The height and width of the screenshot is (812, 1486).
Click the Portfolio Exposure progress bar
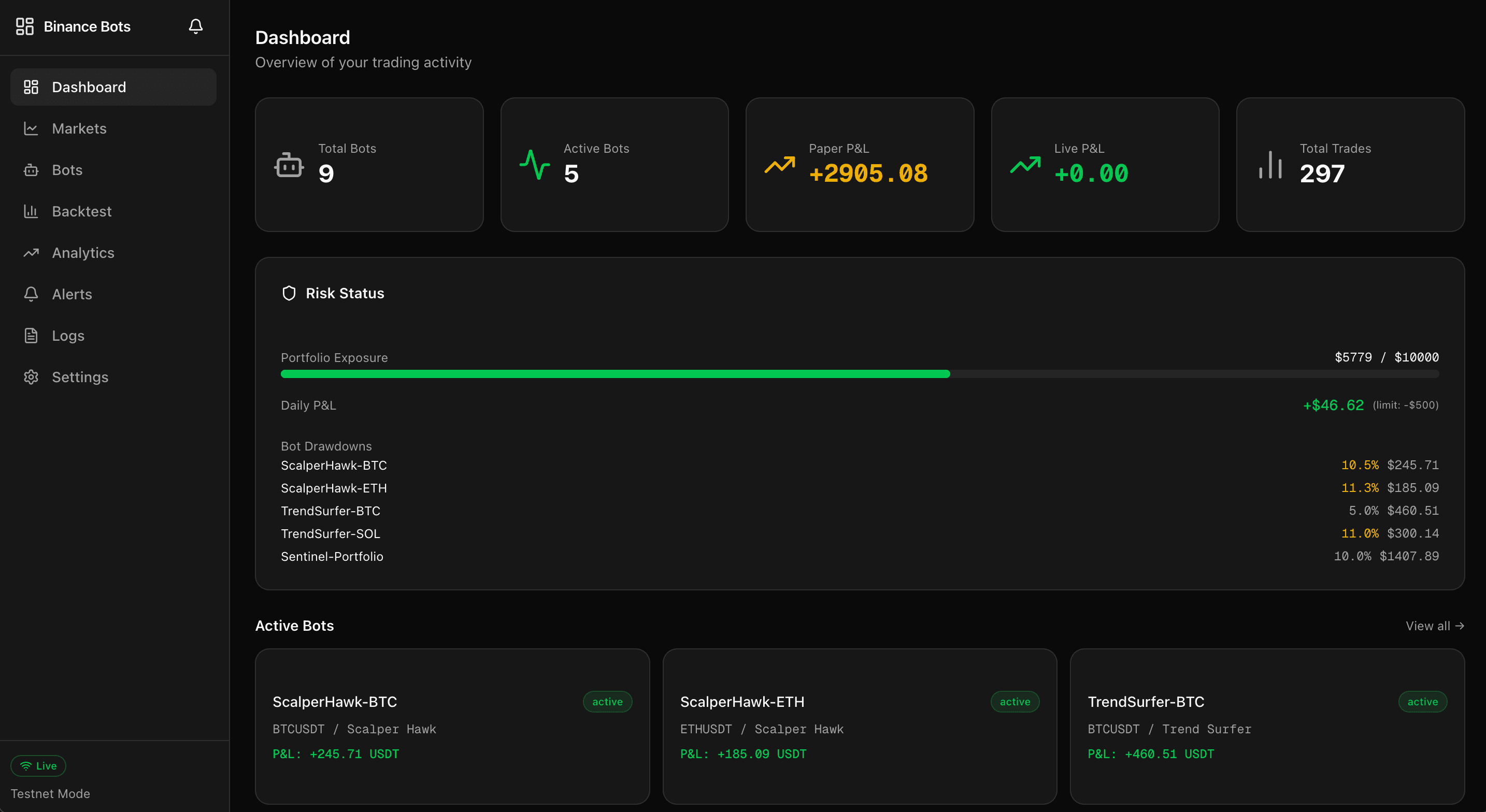click(x=860, y=374)
